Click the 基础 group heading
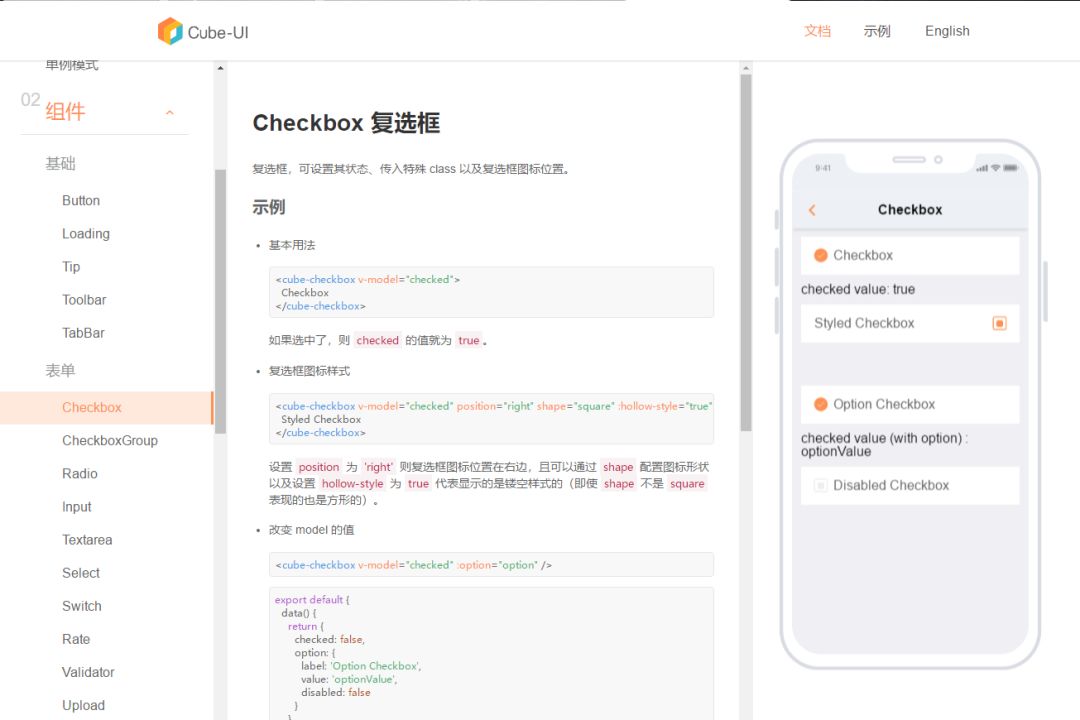Image resolution: width=1080 pixels, height=720 pixels. (60, 163)
